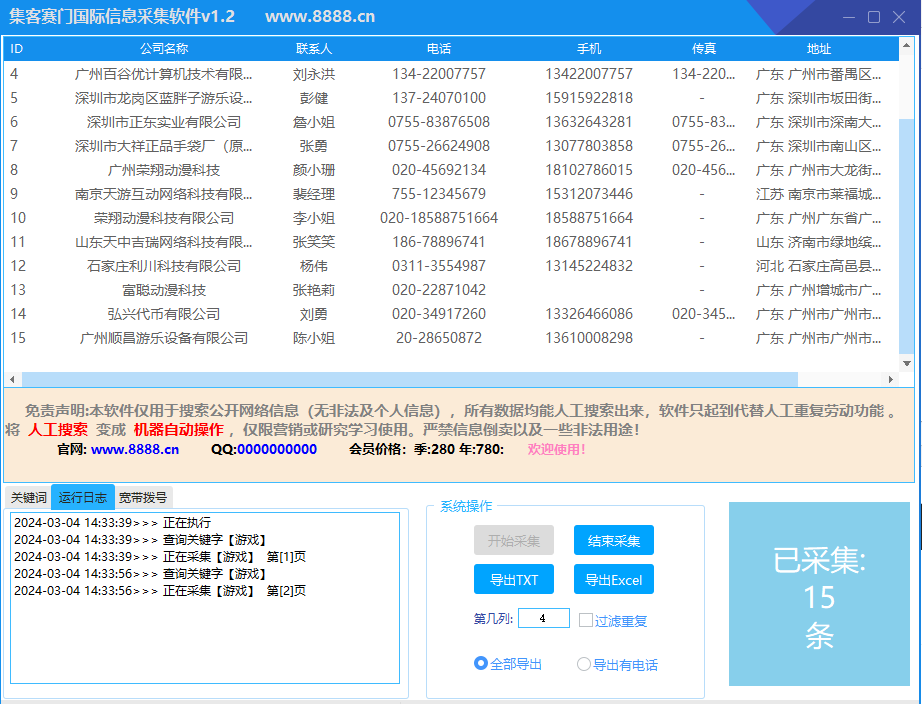The width and height of the screenshot is (922, 704).
Task: Click the vertical scrollbar up arrow
Action: [x=906, y=46]
